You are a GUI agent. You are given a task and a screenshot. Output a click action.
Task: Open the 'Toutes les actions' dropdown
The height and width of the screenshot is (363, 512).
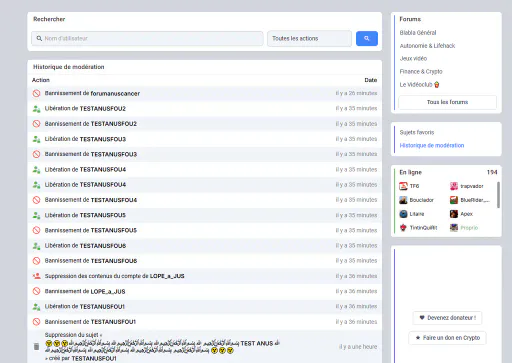point(309,38)
